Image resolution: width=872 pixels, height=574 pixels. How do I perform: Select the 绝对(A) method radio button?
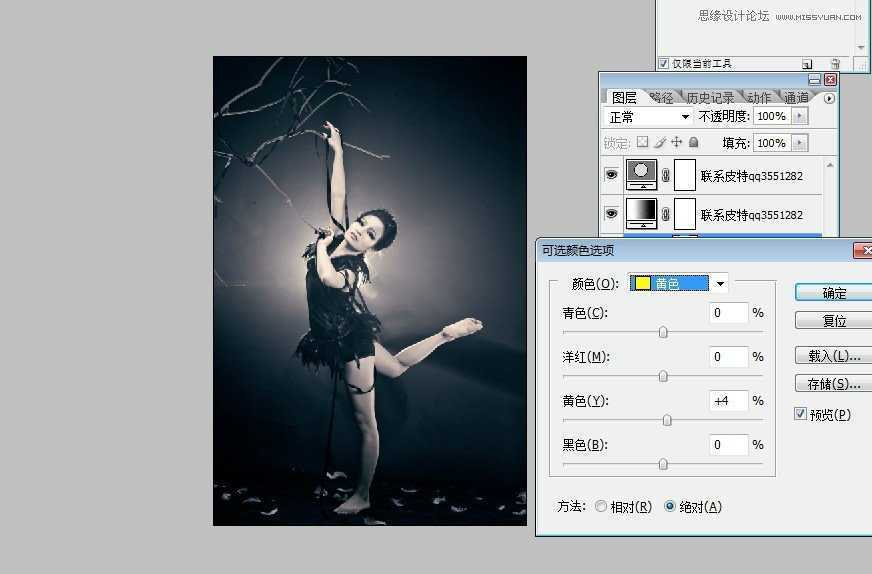pyautogui.click(x=670, y=506)
